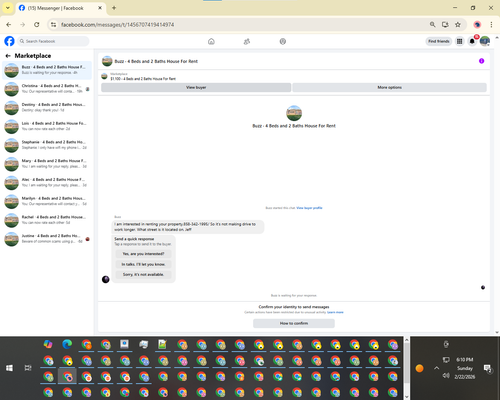Viewport: 500px width, 400px height.
Task: Click Buzz's small avatar beside the message
Action: click(105, 279)
